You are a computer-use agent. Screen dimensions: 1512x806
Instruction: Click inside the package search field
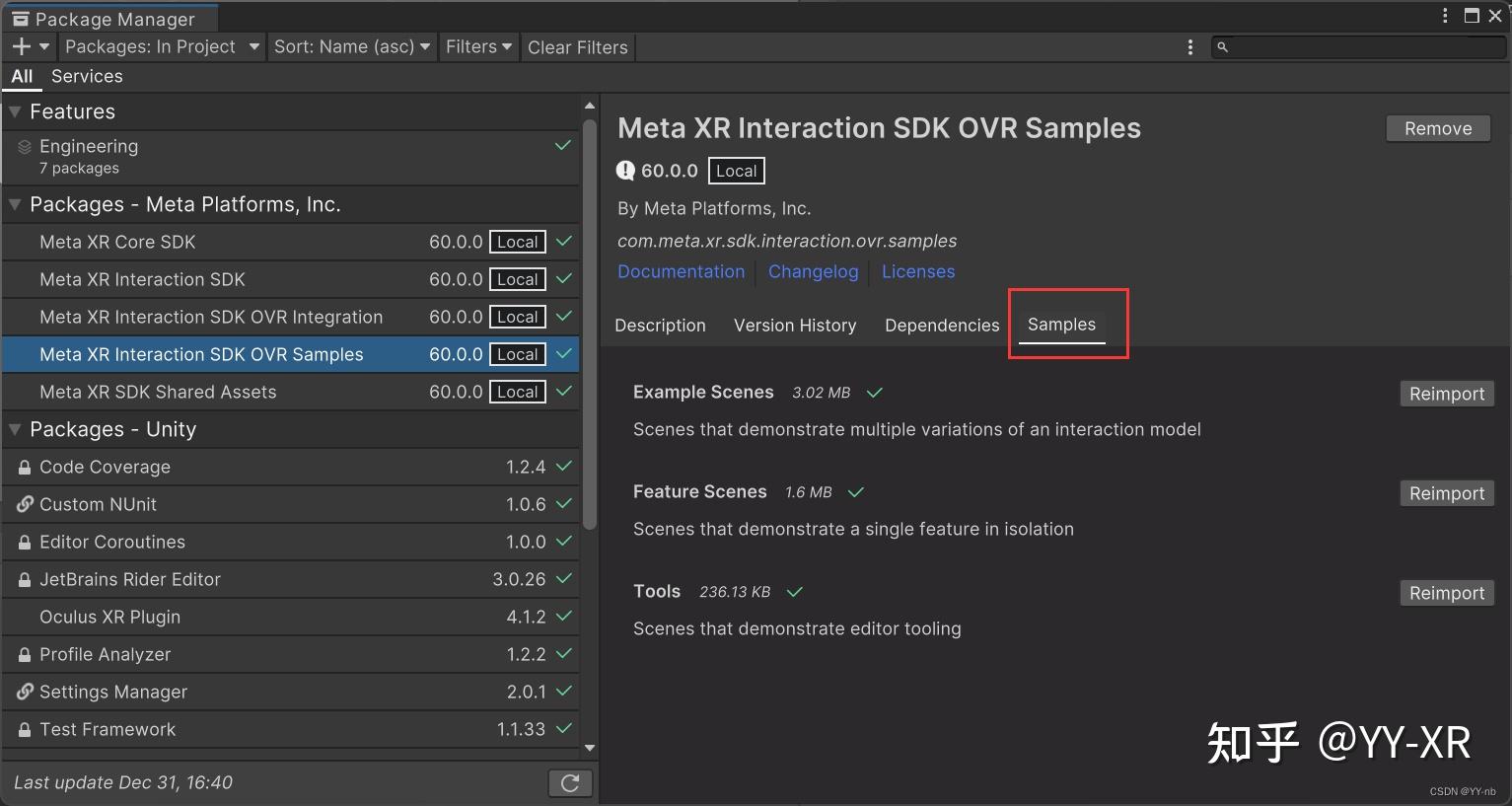1361,46
